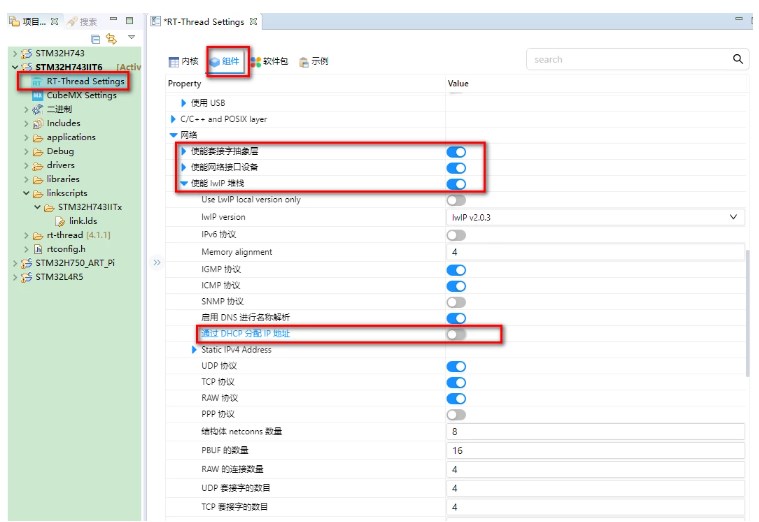Screen dimensions: 759x522
Task: Expand the 二进制 folder
Action: tap(26, 109)
